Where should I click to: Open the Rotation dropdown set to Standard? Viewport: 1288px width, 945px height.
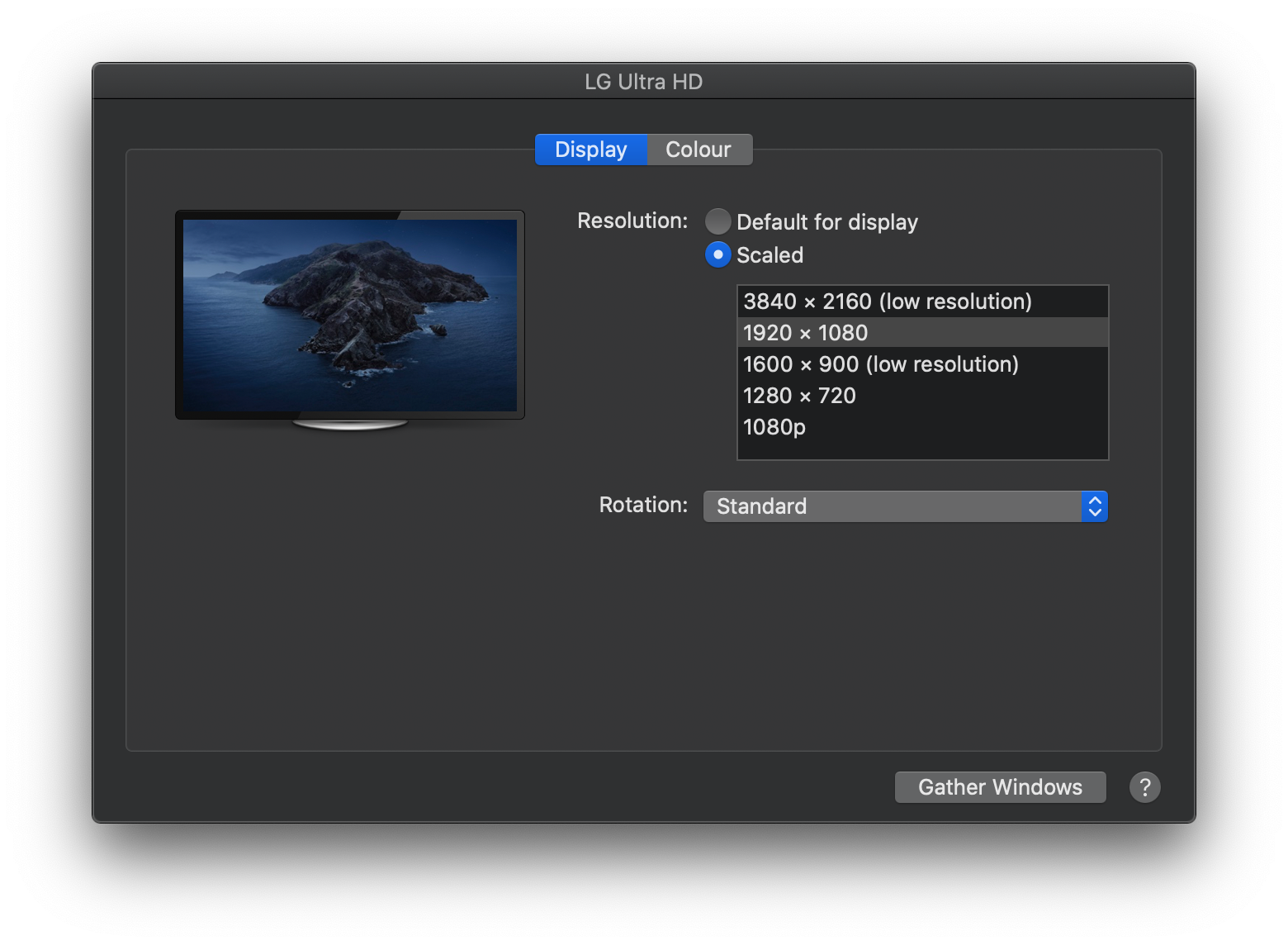pyautogui.click(x=905, y=506)
